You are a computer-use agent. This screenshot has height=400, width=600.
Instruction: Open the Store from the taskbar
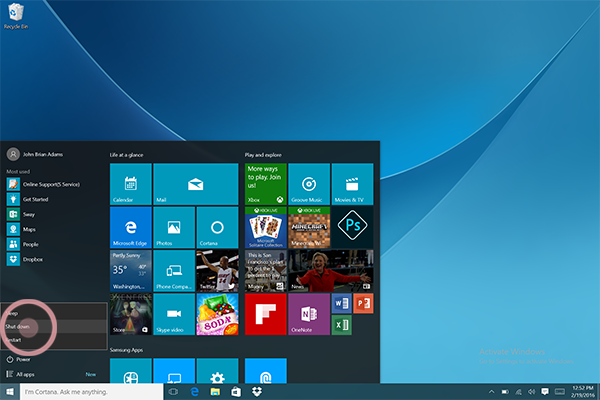tap(236, 392)
